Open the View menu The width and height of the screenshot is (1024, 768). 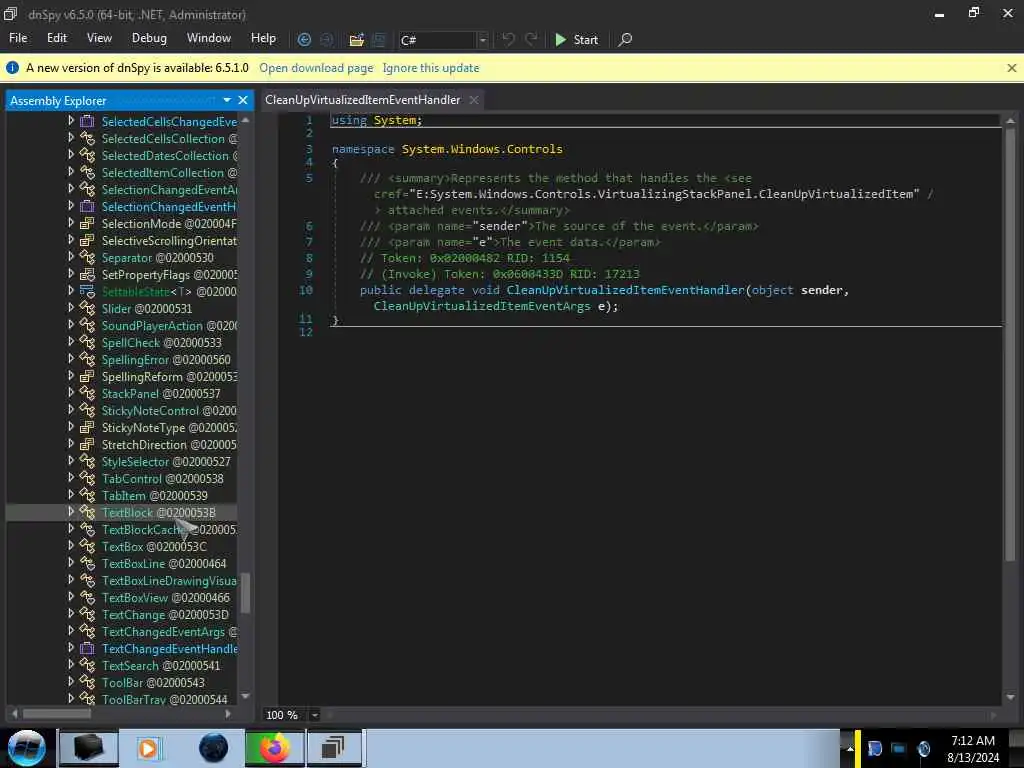(99, 38)
